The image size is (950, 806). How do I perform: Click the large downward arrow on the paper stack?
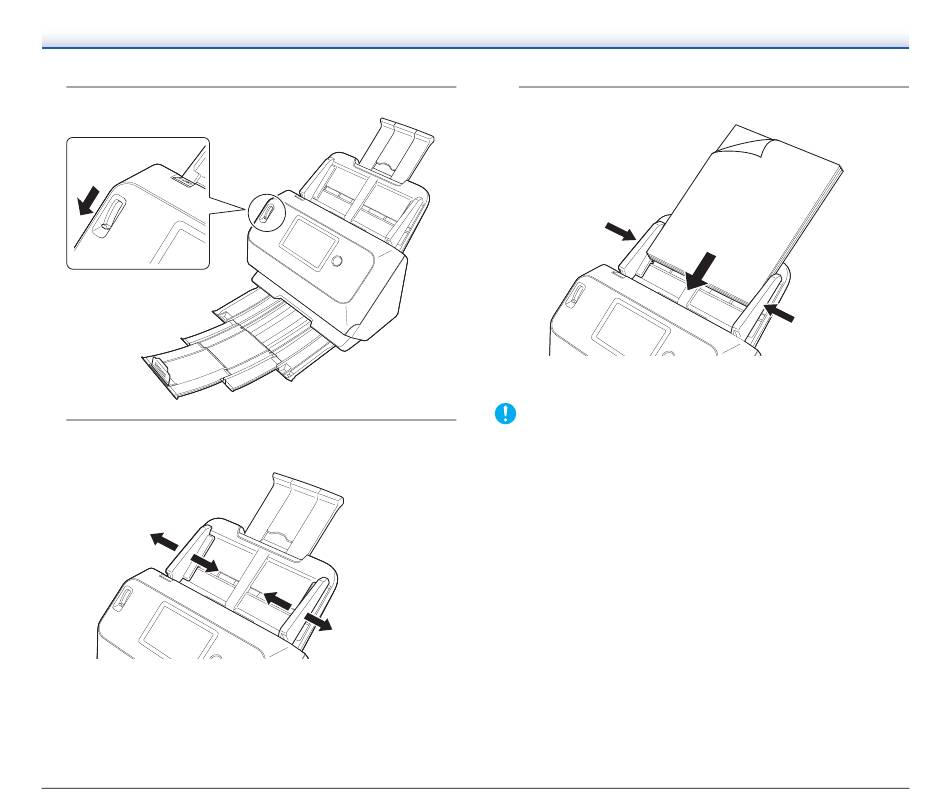coord(700,271)
